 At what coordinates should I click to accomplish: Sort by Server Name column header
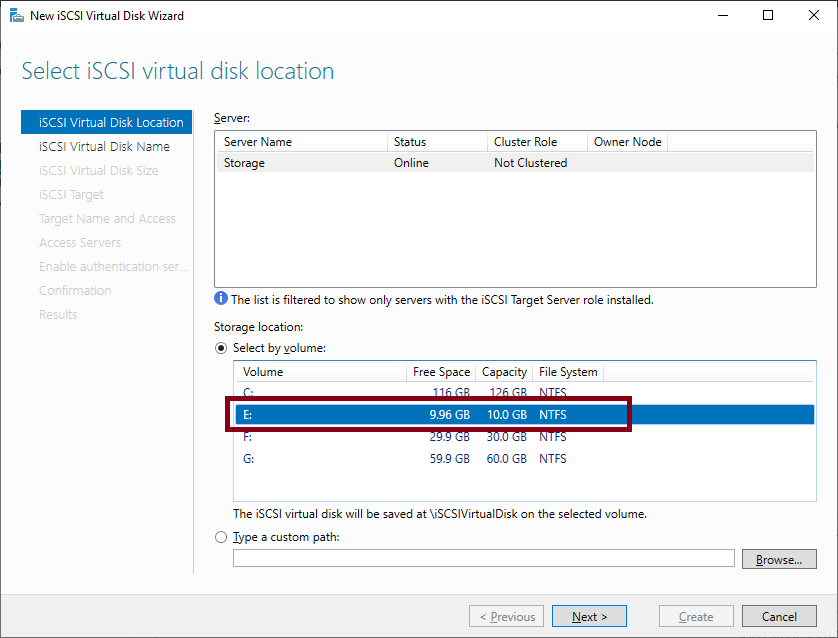[302, 142]
